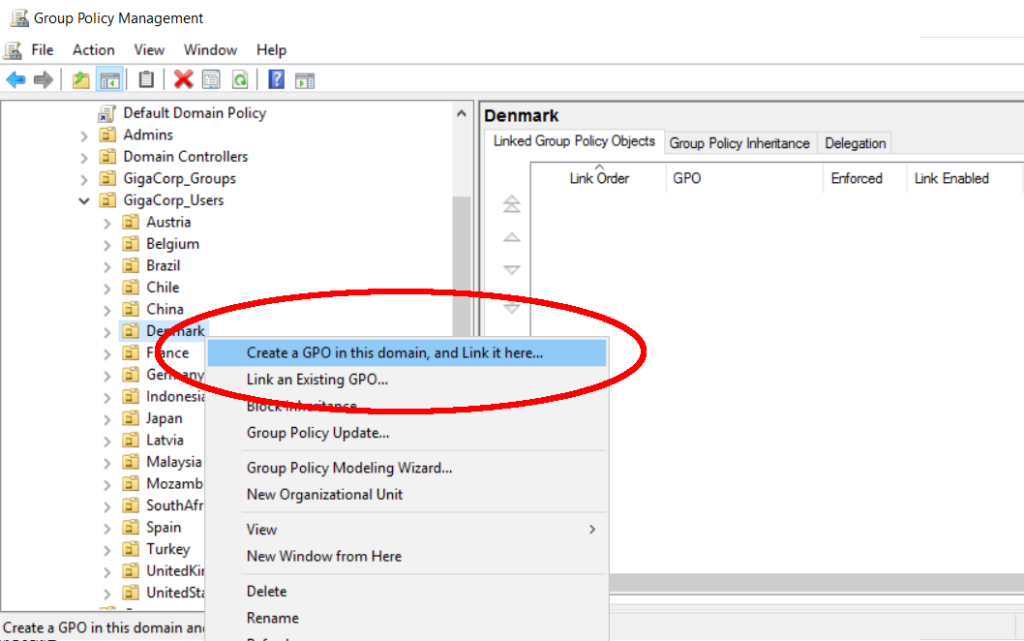Move link to top with double-up arrow
Viewport: 1024px width, 641px height.
[511, 205]
